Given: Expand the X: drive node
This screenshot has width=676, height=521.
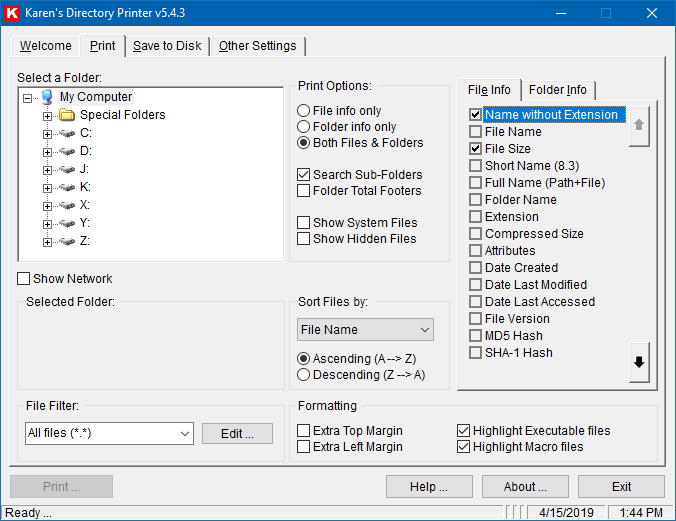Looking at the screenshot, I should [x=47, y=207].
